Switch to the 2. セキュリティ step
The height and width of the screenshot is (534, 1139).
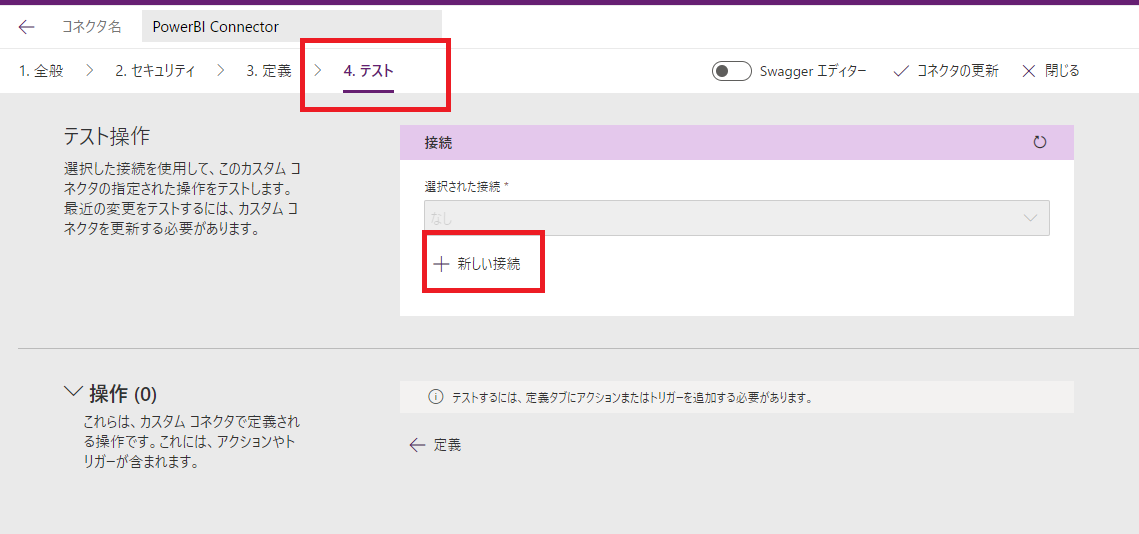pyautogui.click(x=155, y=71)
